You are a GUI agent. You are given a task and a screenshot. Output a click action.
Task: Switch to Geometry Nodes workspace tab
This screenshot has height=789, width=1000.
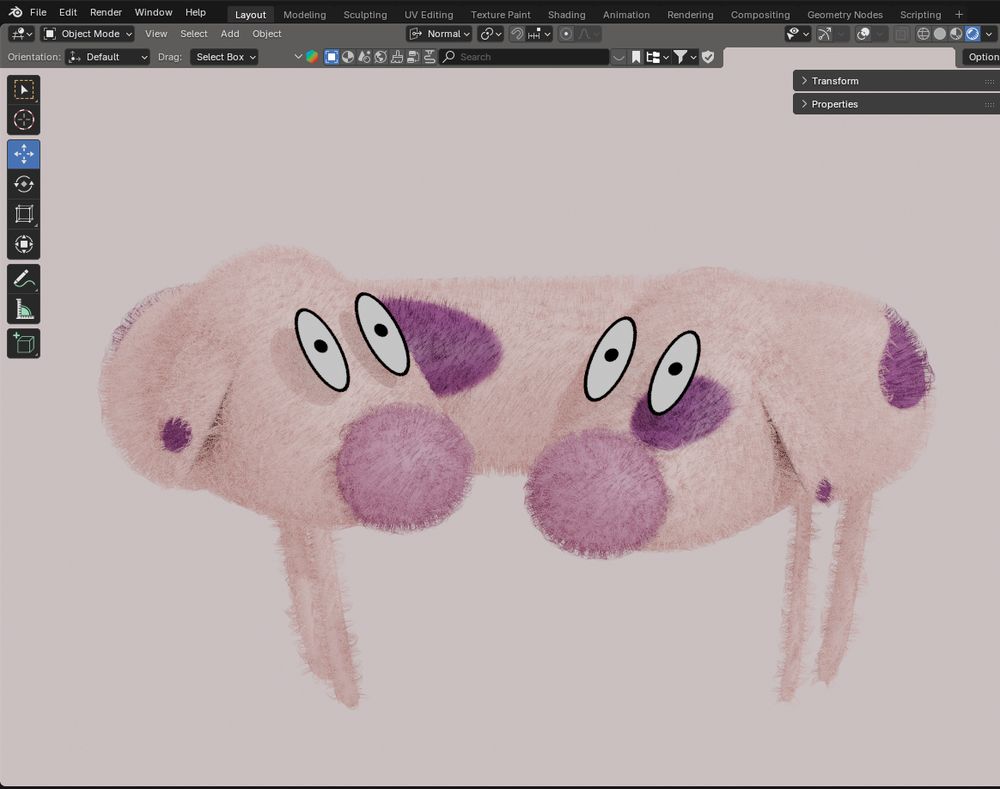click(845, 14)
